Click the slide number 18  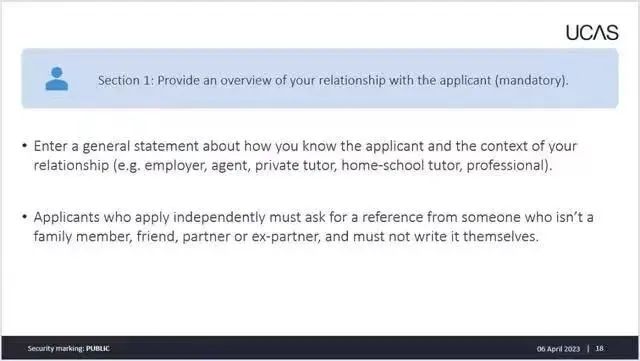(599, 348)
